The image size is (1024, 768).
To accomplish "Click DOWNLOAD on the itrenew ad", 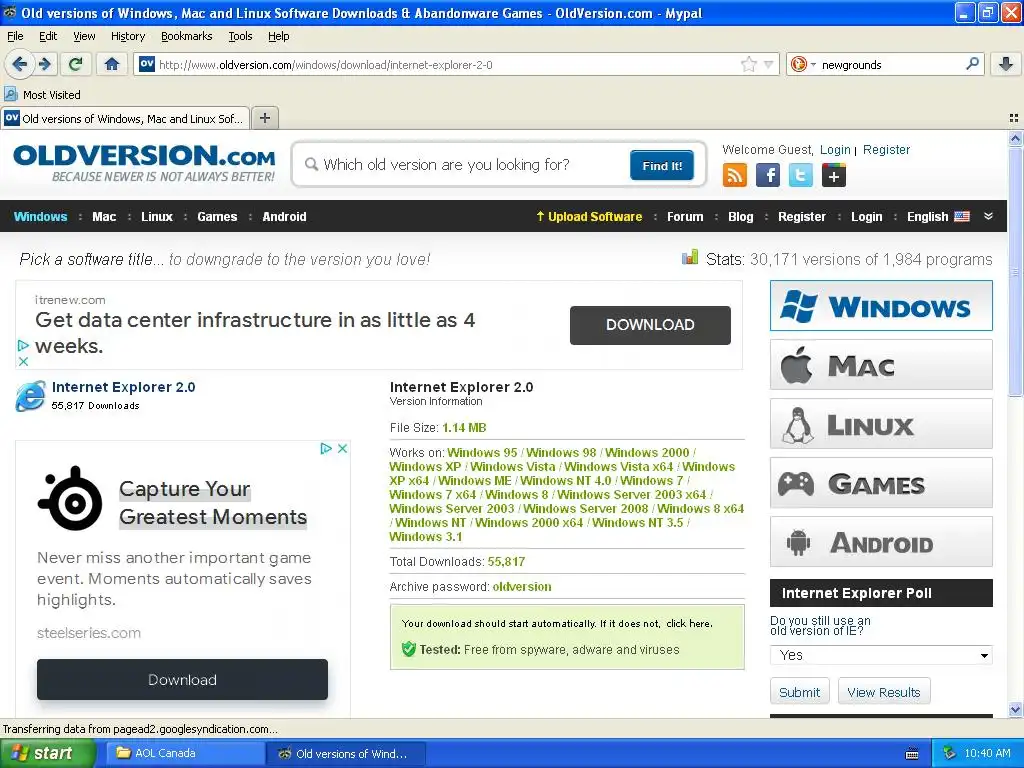I will point(650,325).
